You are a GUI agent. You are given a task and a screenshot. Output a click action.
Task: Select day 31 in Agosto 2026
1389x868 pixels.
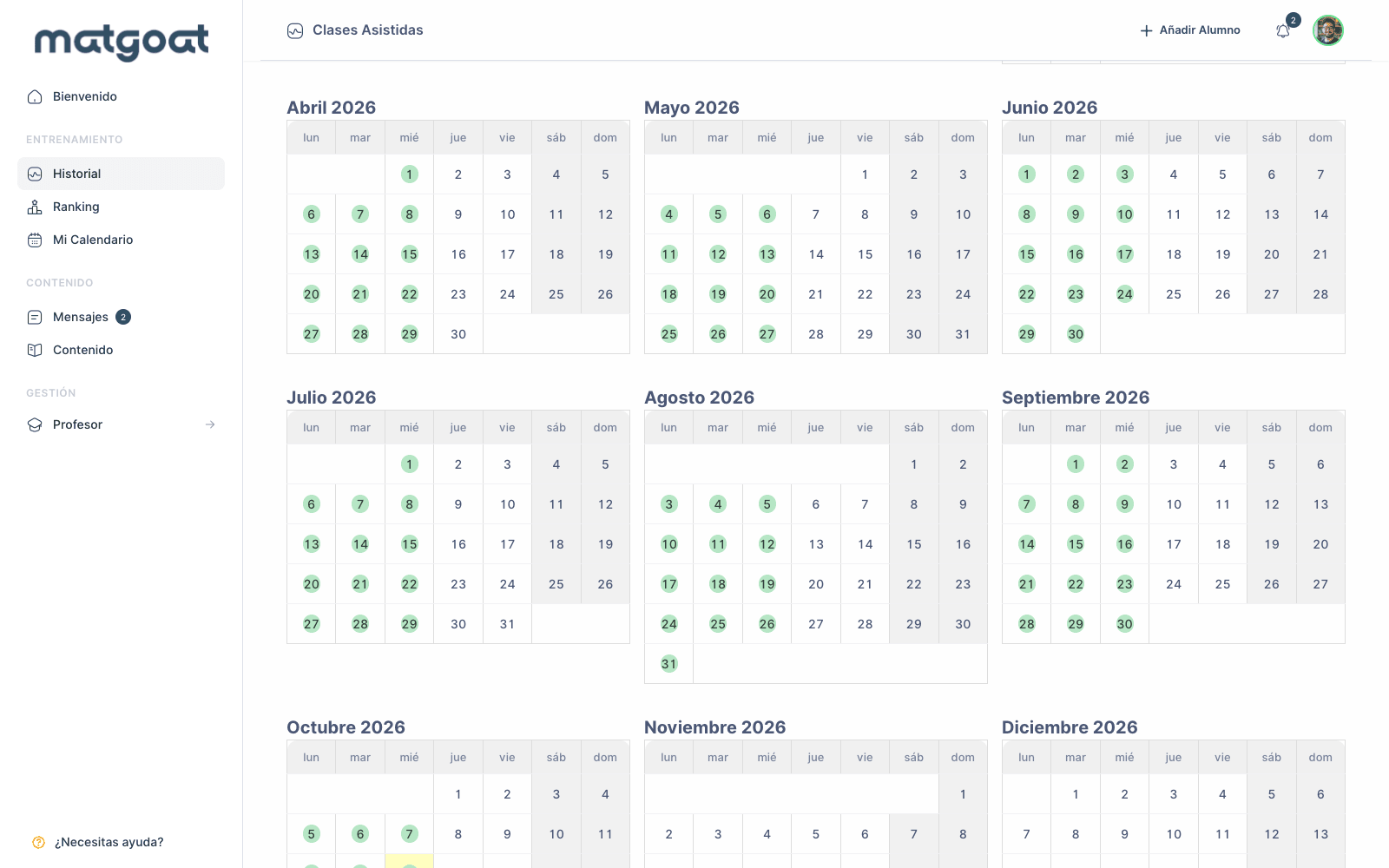point(668,664)
